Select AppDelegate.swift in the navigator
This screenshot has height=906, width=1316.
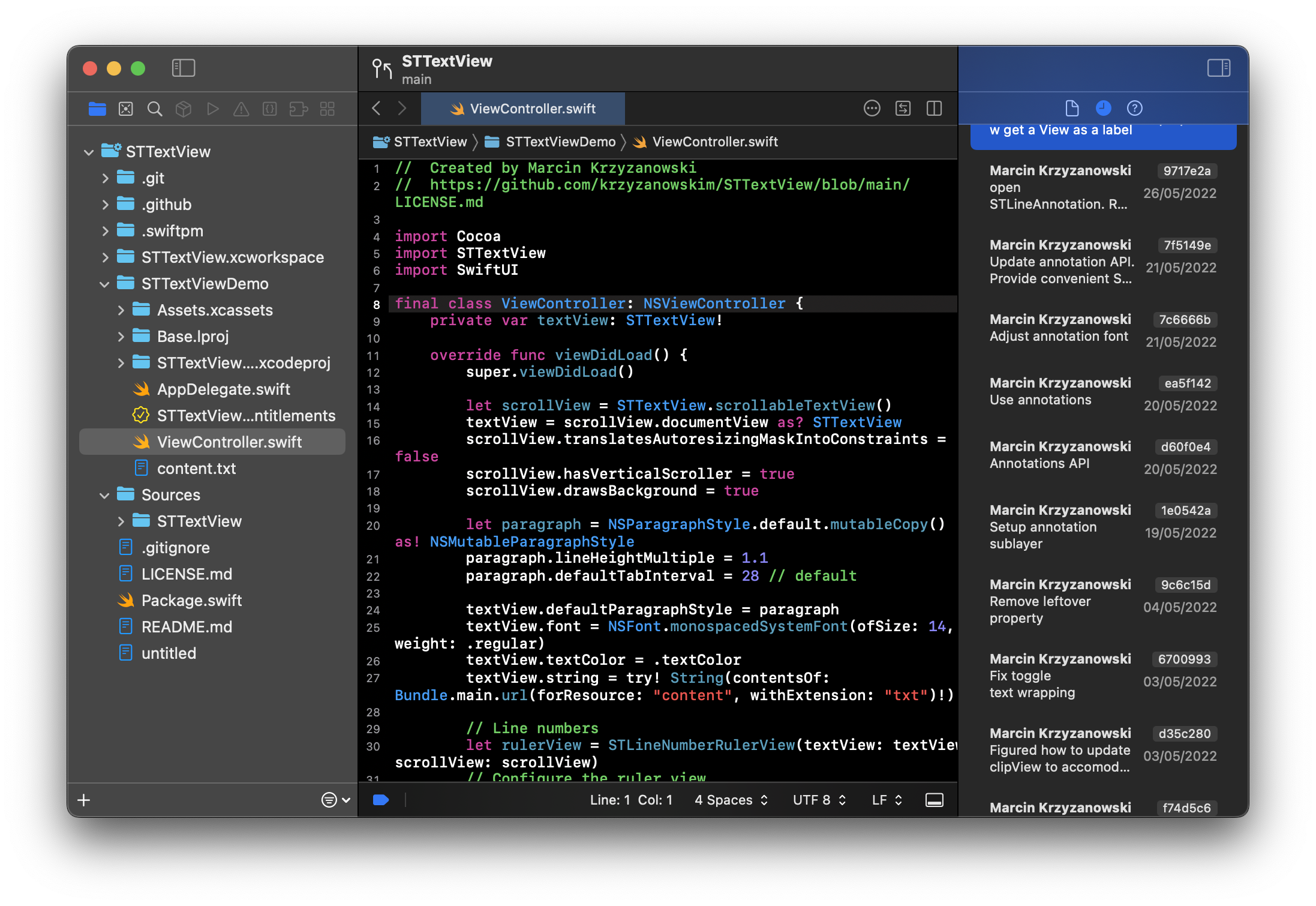[x=212, y=389]
